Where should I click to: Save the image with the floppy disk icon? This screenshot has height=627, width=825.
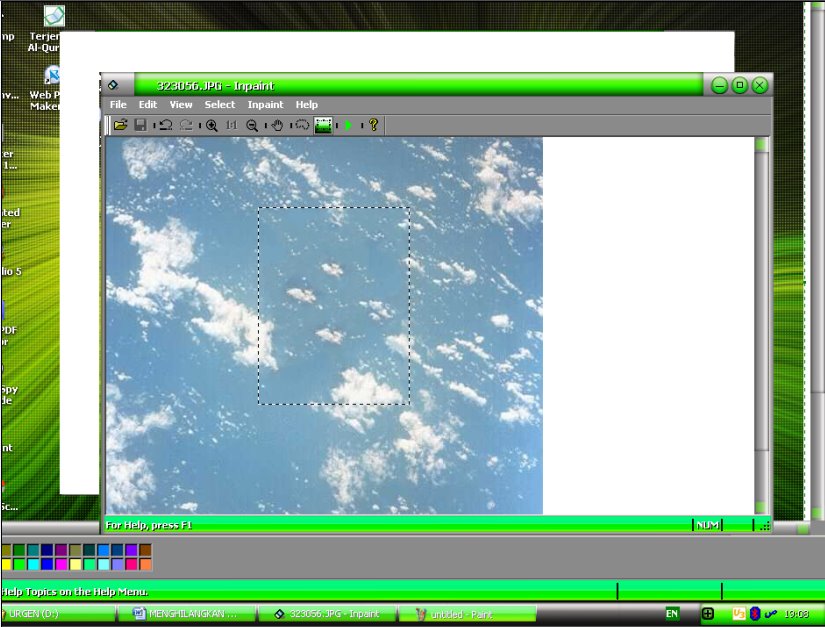point(140,125)
